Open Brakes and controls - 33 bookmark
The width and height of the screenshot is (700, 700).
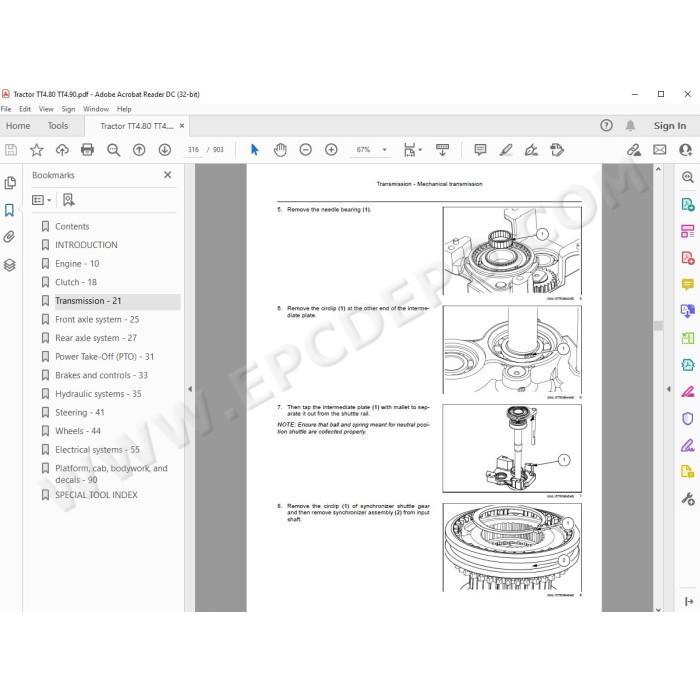pos(101,375)
